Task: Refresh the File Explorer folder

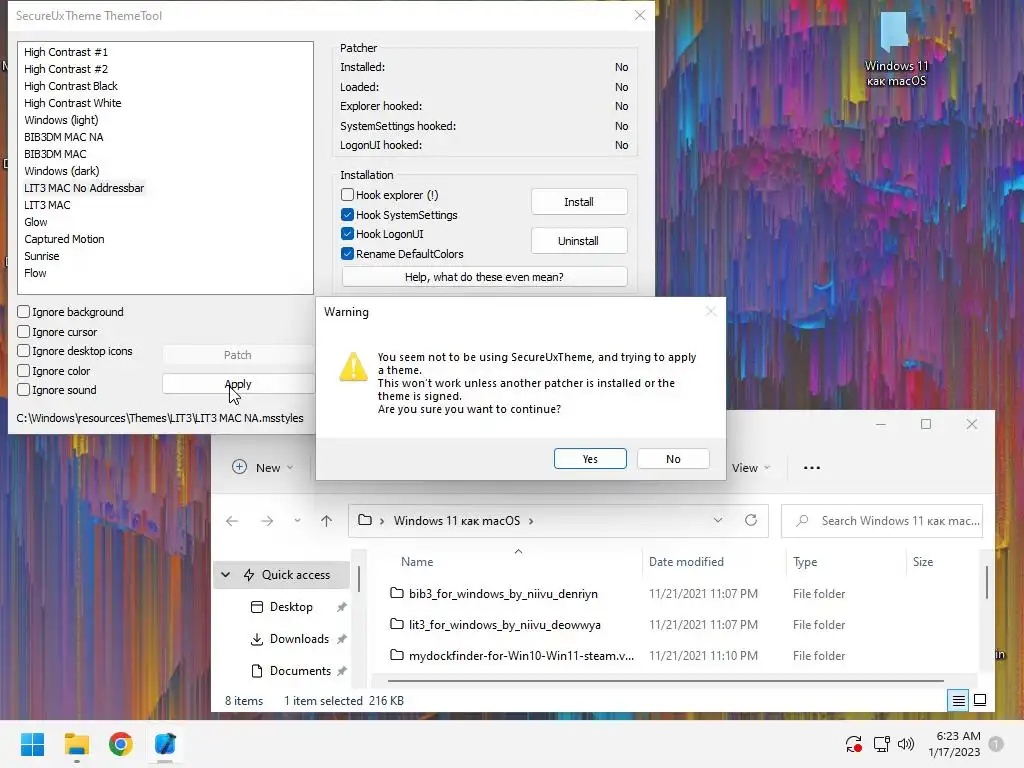Action: [751, 520]
